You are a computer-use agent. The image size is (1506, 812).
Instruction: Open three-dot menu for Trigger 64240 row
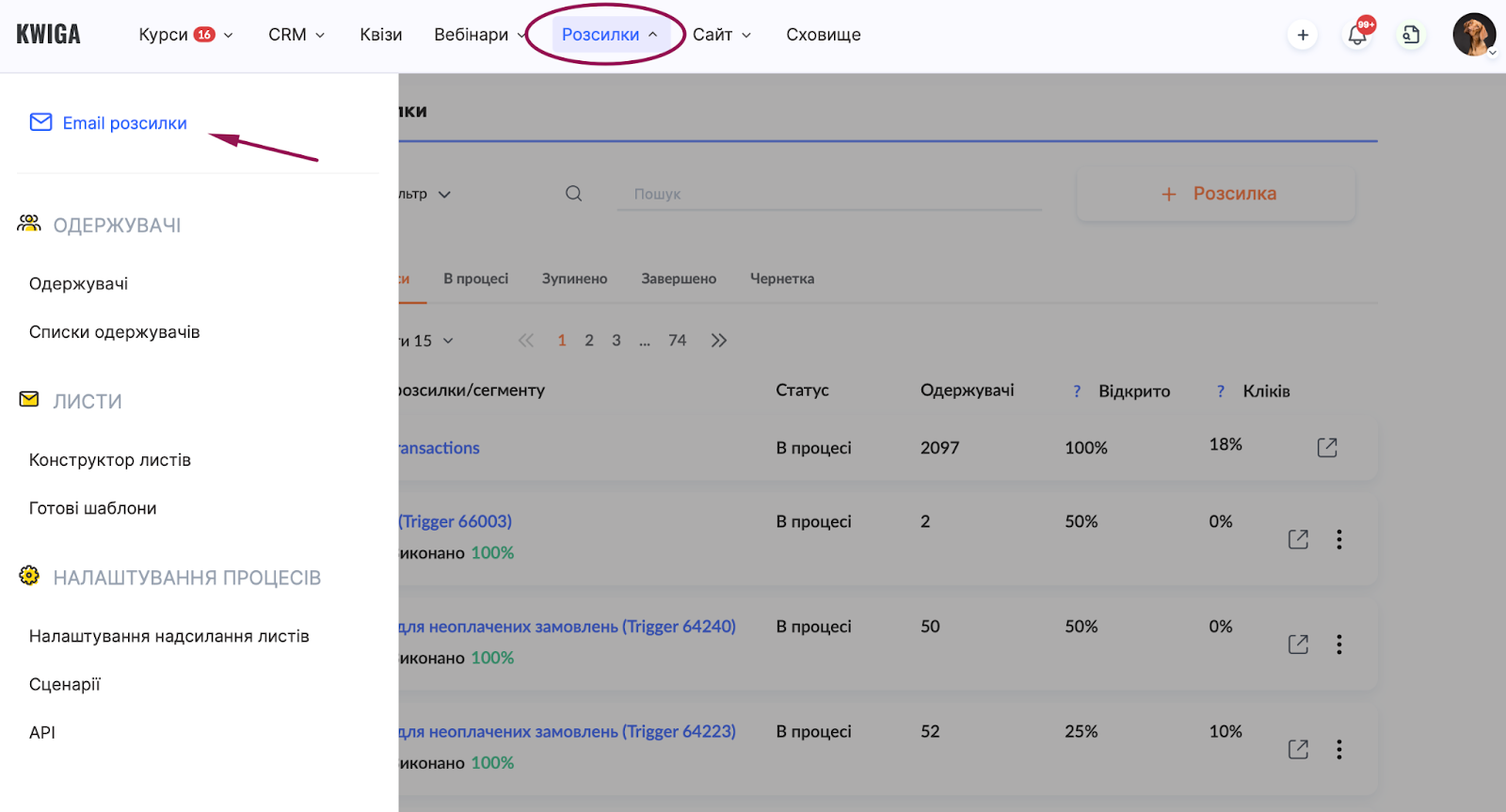pyautogui.click(x=1338, y=645)
